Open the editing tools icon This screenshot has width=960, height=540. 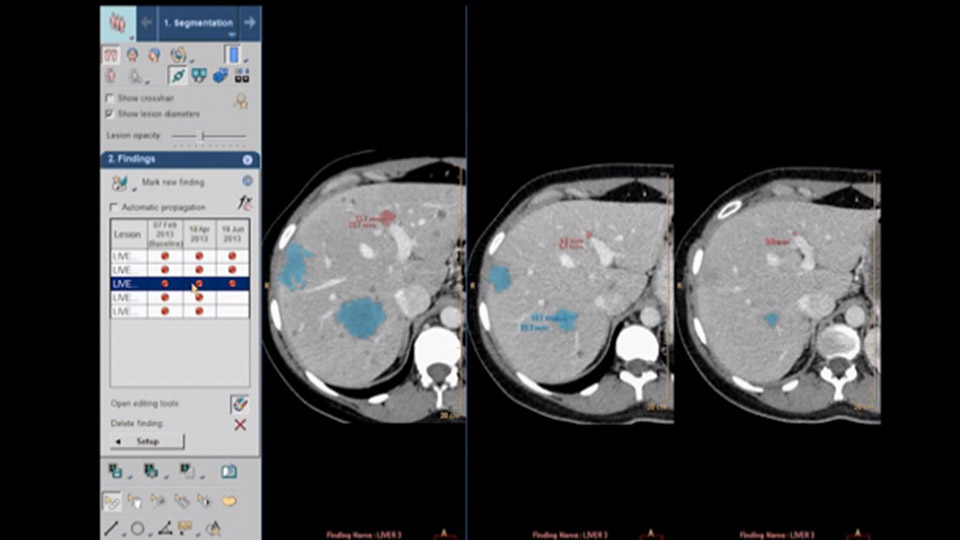coord(239,404)
